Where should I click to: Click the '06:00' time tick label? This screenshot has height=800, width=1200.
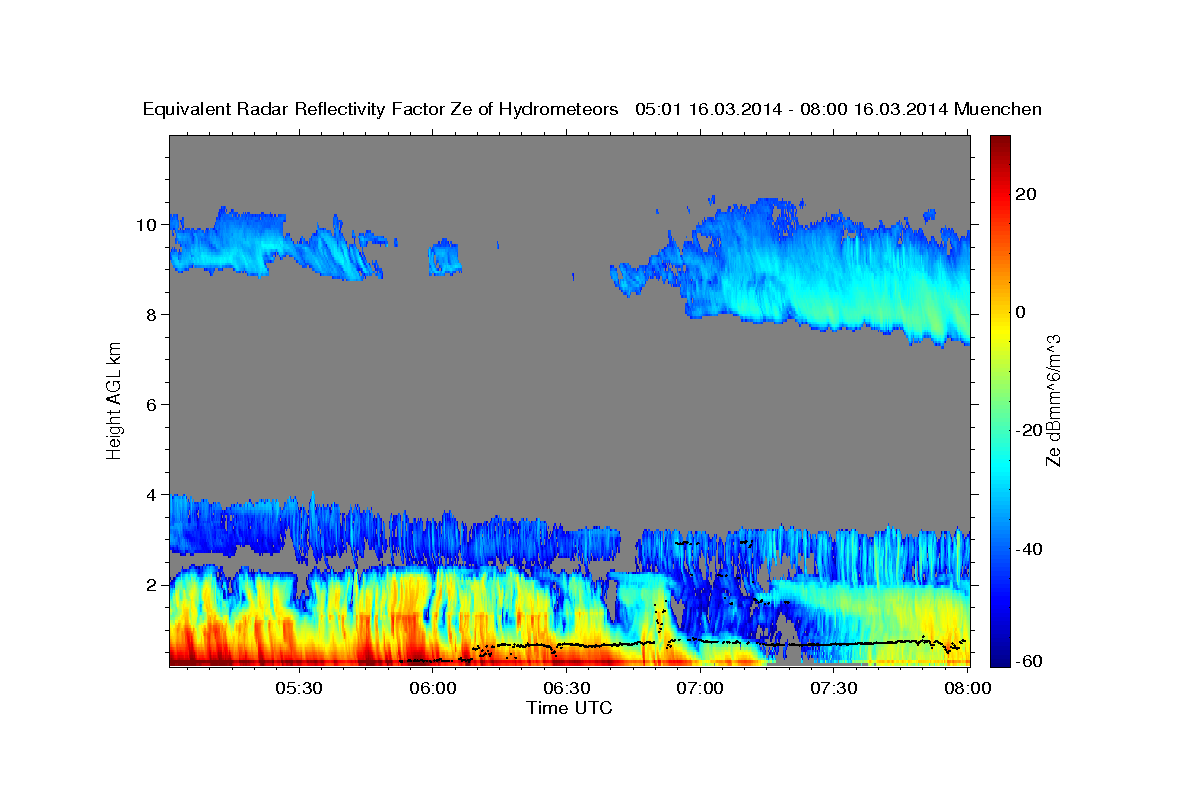[433, 689]
